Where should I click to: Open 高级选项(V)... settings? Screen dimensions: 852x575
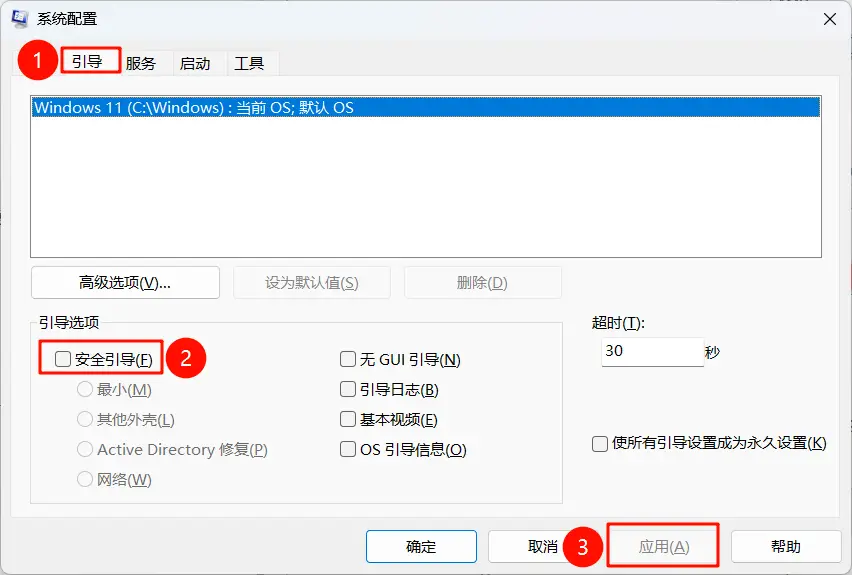(x=126, y=283)
